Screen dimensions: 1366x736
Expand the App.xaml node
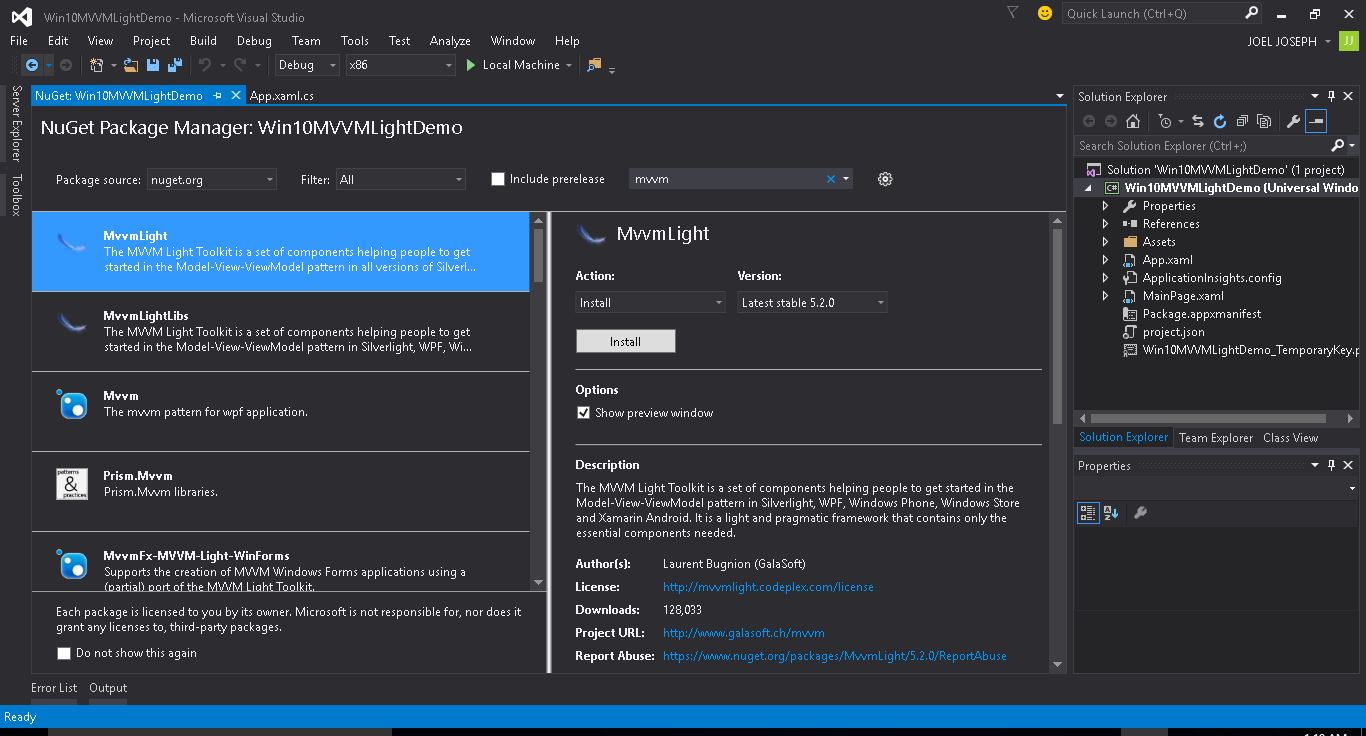click(1105, 260)
